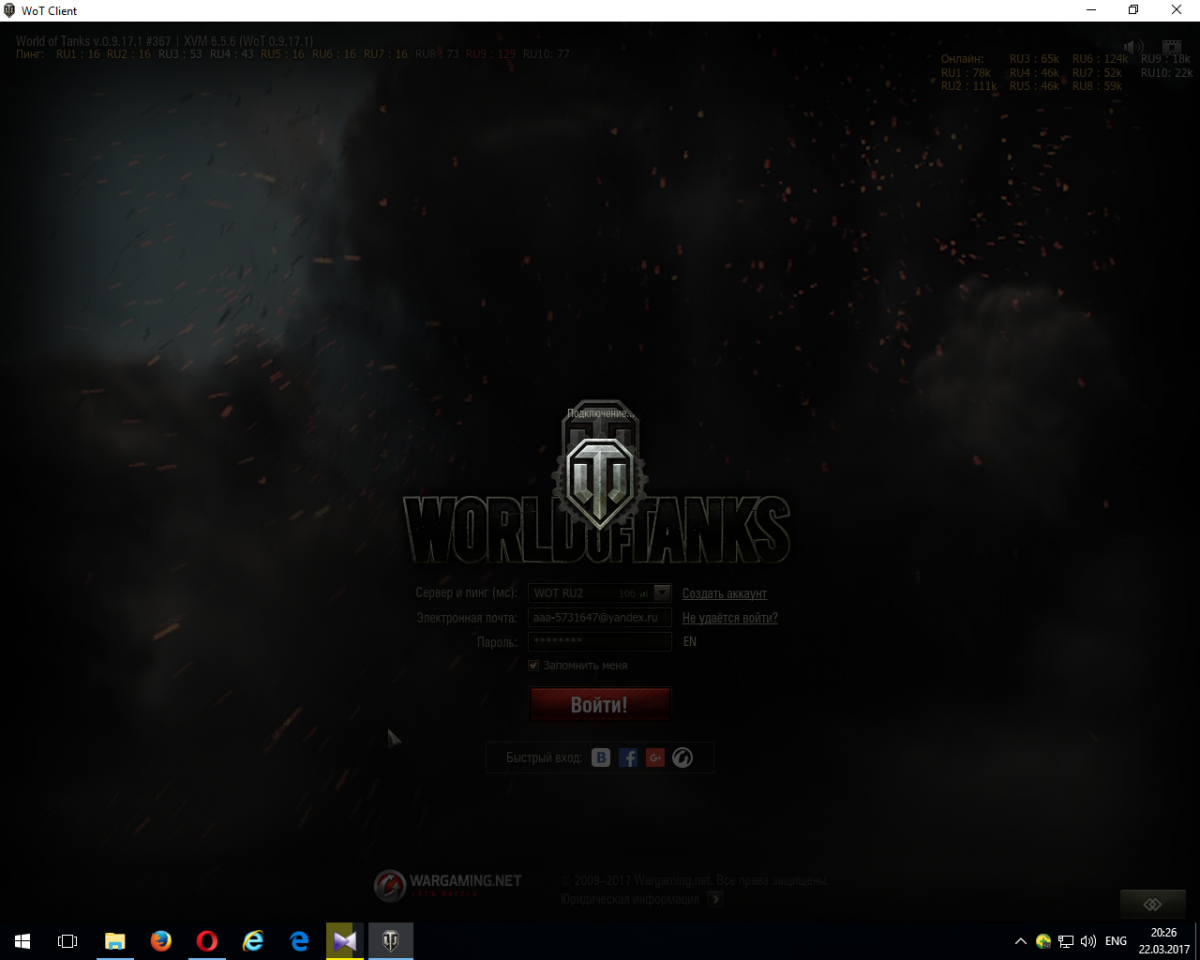Toggle the Запомнить меня checkbox
This screenshot has height=960, width=1200.
click(x=534, y=665)
